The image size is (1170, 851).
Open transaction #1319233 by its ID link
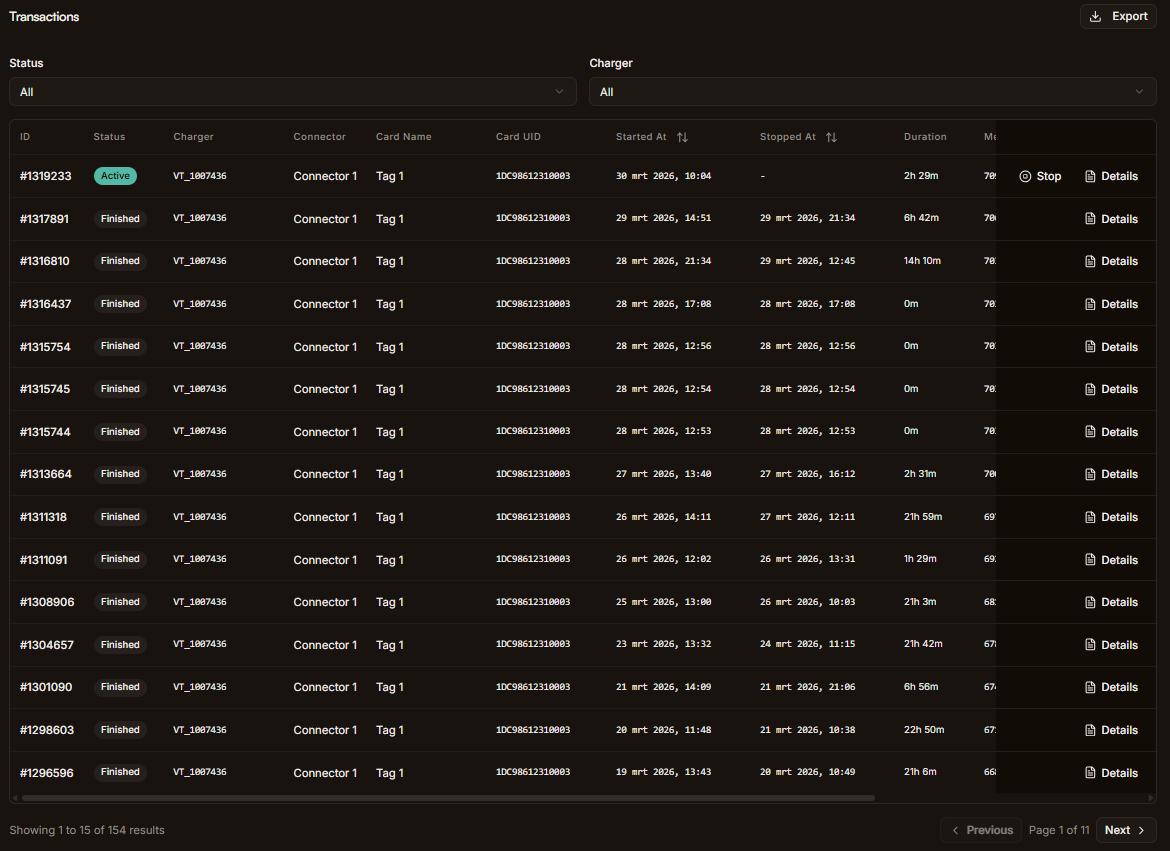coord(46,176)
